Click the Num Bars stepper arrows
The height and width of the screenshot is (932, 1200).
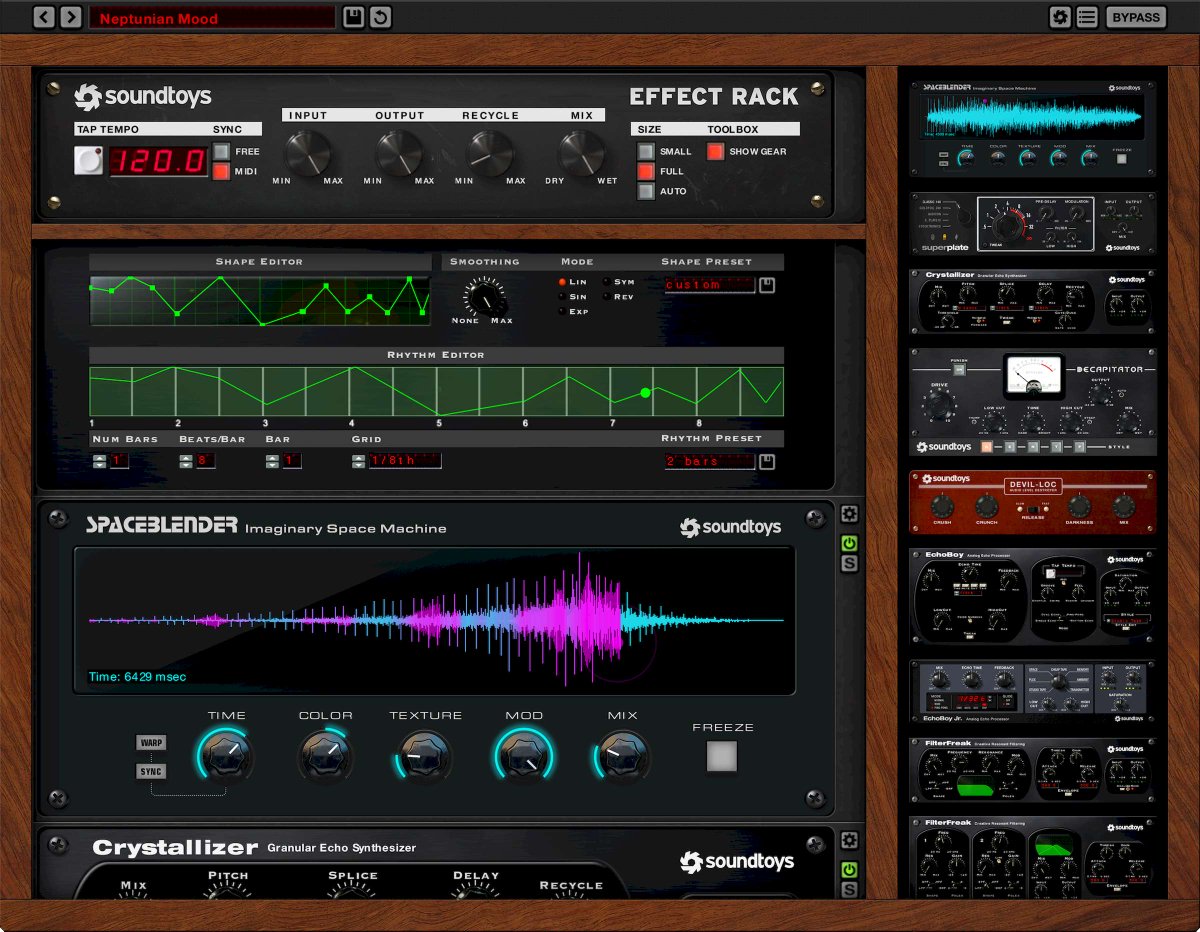pyautogui.click(x=99, y=461)
